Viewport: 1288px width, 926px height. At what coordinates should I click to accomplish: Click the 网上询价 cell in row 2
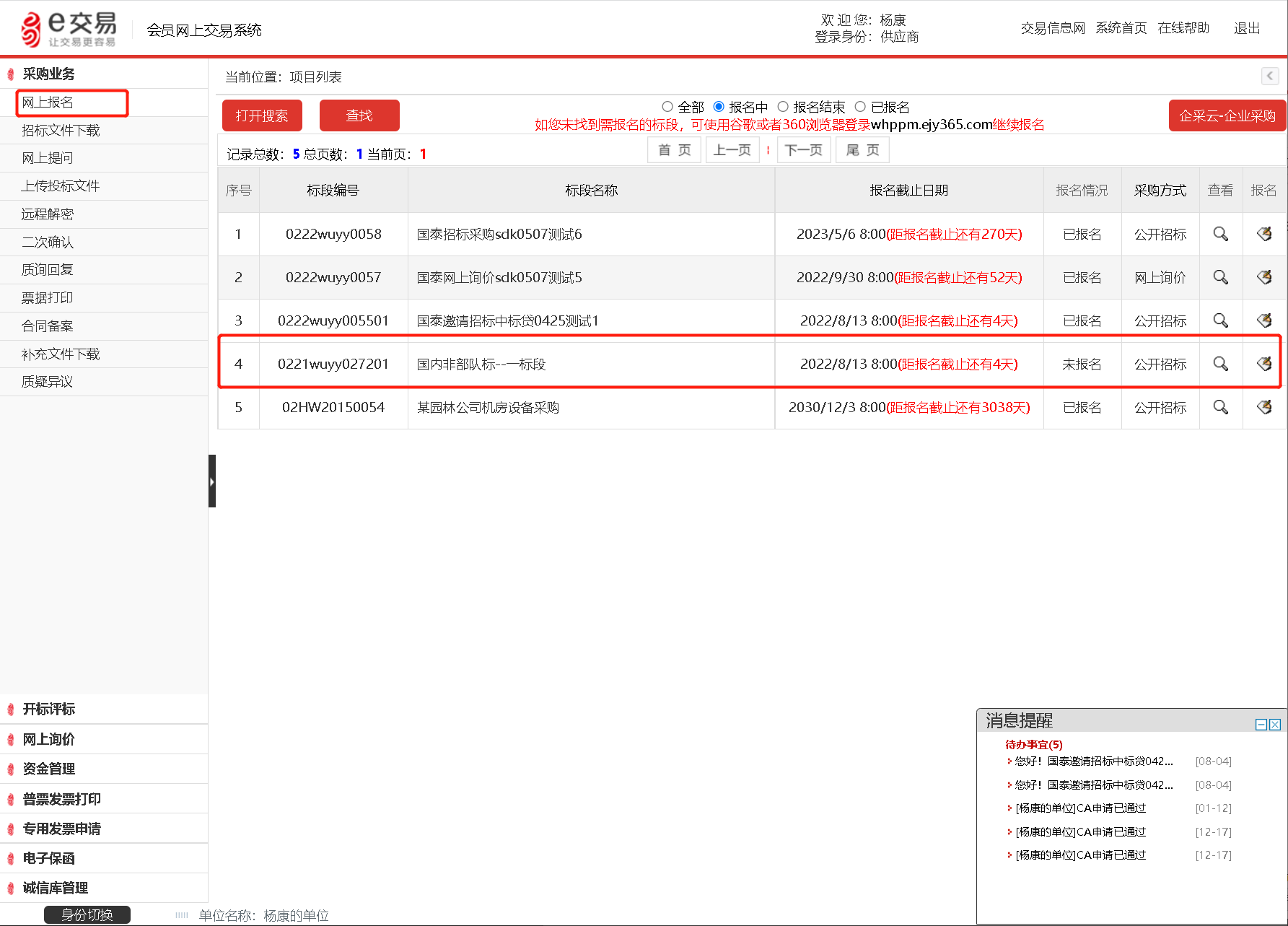[x=1160, y=278]
